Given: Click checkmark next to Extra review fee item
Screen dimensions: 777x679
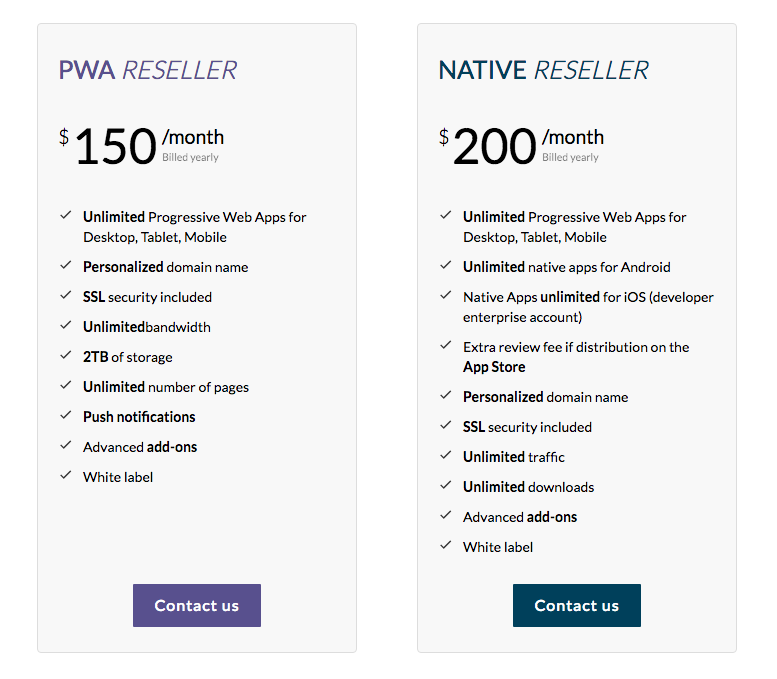Looking at the screenshot, I should point(446,346).
